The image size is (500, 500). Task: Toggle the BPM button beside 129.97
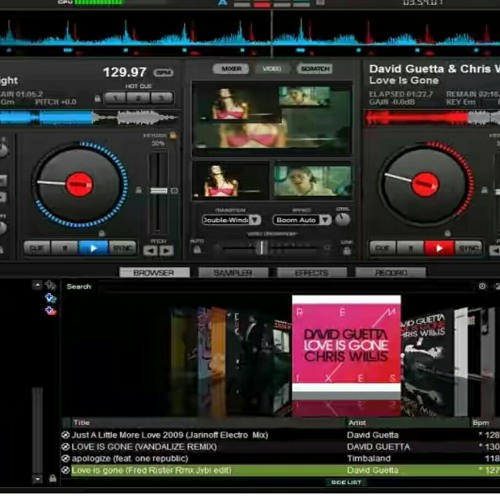[x=163, y=73]
